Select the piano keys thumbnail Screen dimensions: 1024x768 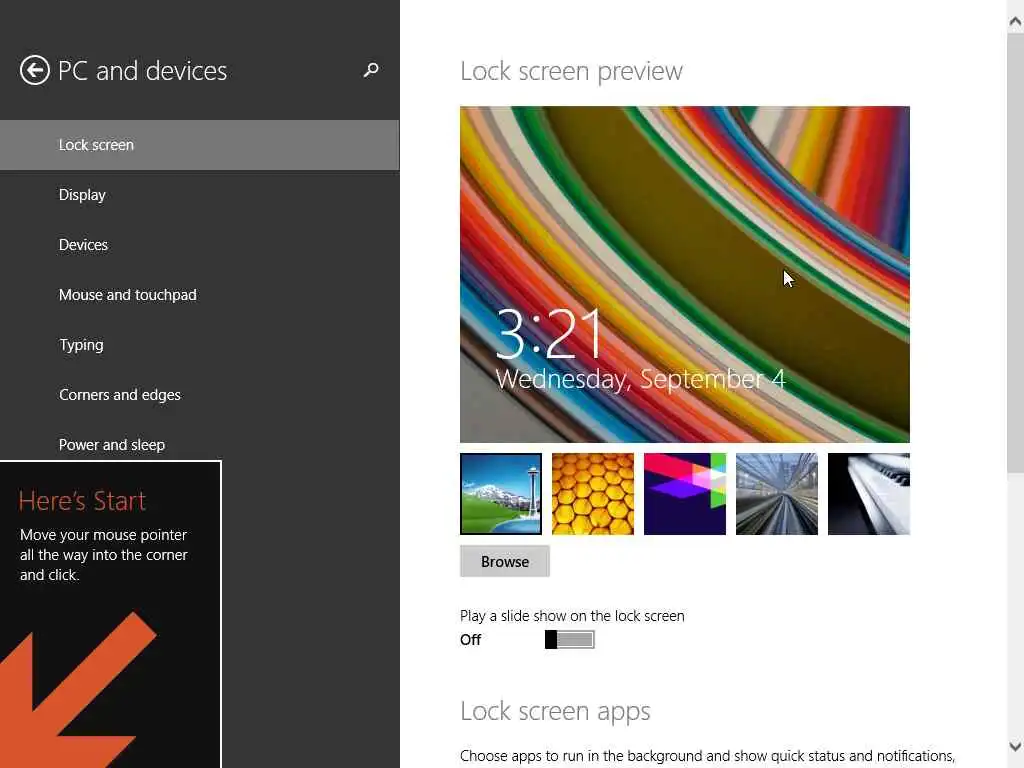pyautogui.click(x=869, y=494)
